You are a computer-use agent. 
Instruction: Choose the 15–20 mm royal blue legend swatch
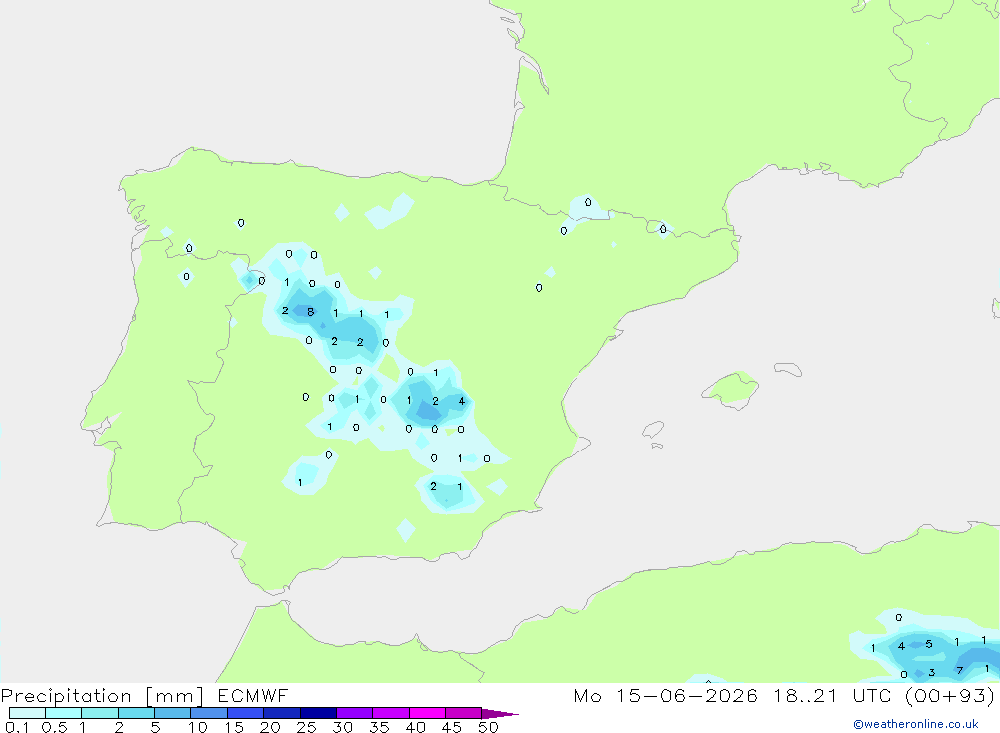(246, 713)
